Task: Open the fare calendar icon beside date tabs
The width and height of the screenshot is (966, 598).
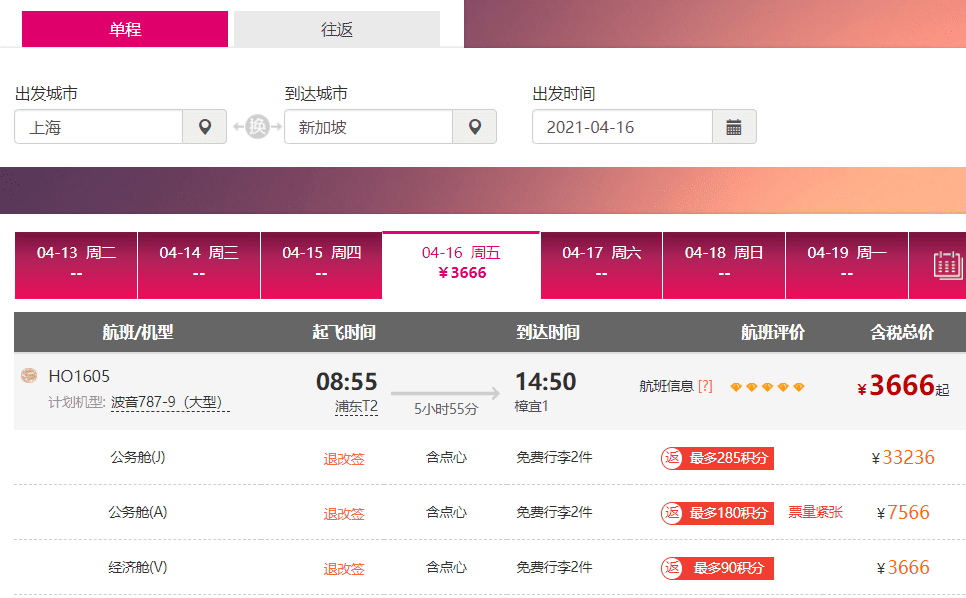Action: click(947, 265)
